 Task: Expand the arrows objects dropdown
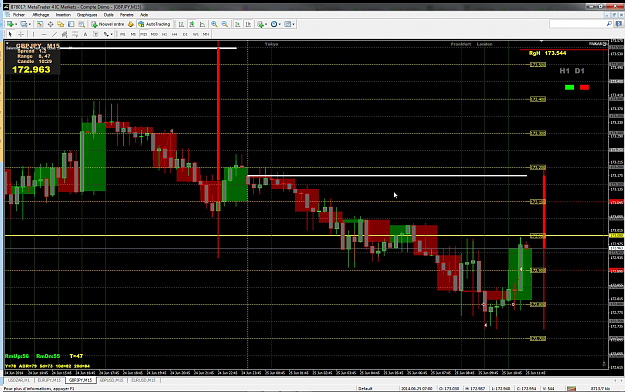click(x=112, y=34)
